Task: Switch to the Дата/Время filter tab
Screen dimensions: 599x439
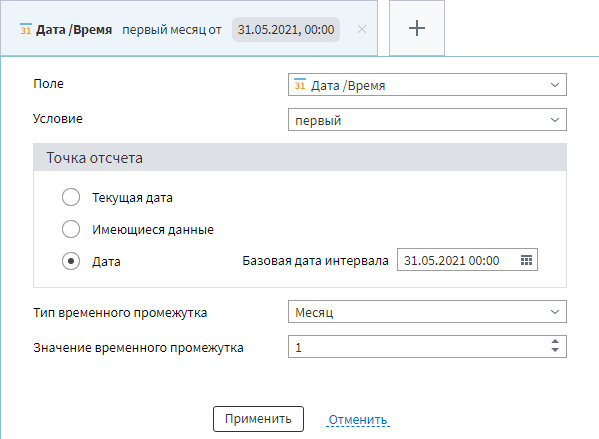Action: pyautogui.click(x=189, y=29)
